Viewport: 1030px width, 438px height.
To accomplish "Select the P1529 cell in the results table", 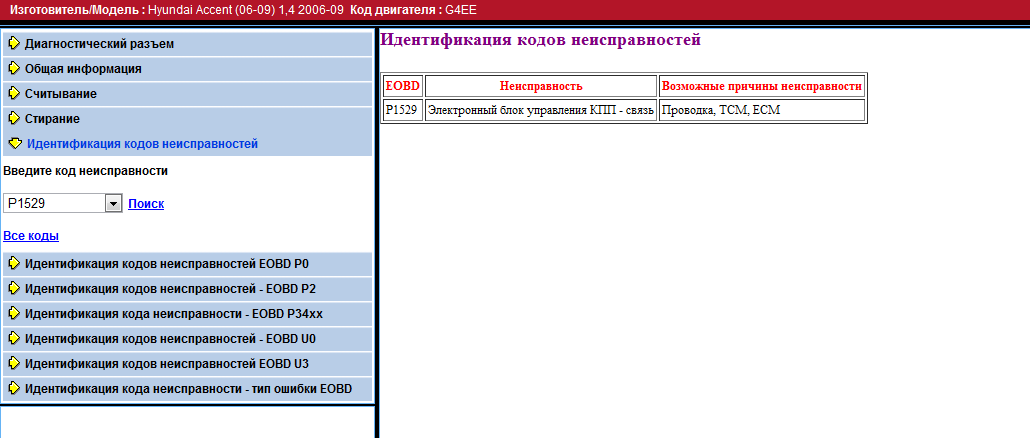I will 402,110.
